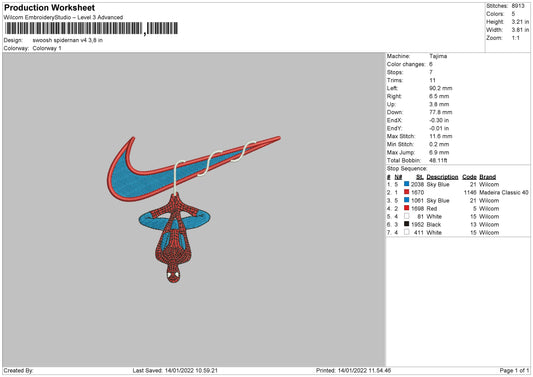Click the Page 1 of 1 label

pos(514,371)
